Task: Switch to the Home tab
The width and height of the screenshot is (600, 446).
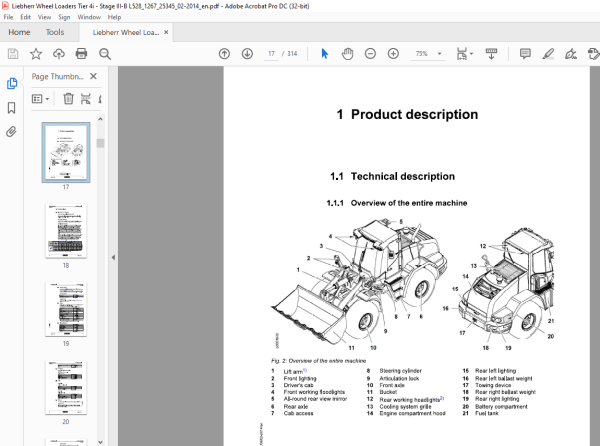Action: [x=19, y=33]
